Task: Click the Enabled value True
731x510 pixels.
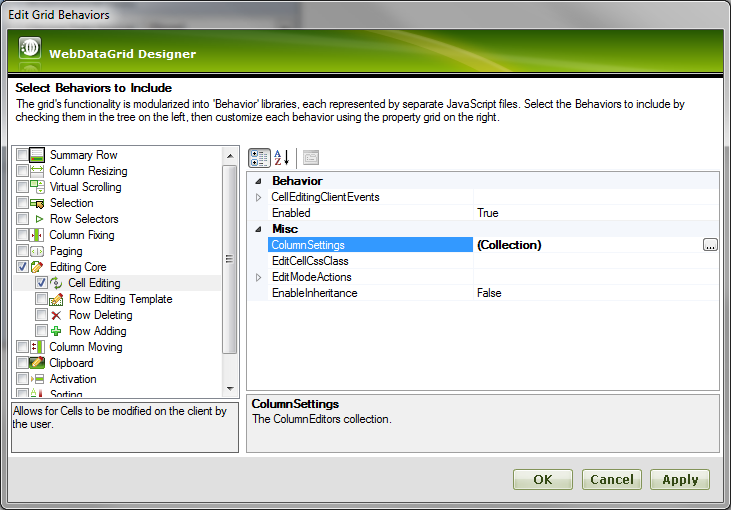Action: coord(488,213)
